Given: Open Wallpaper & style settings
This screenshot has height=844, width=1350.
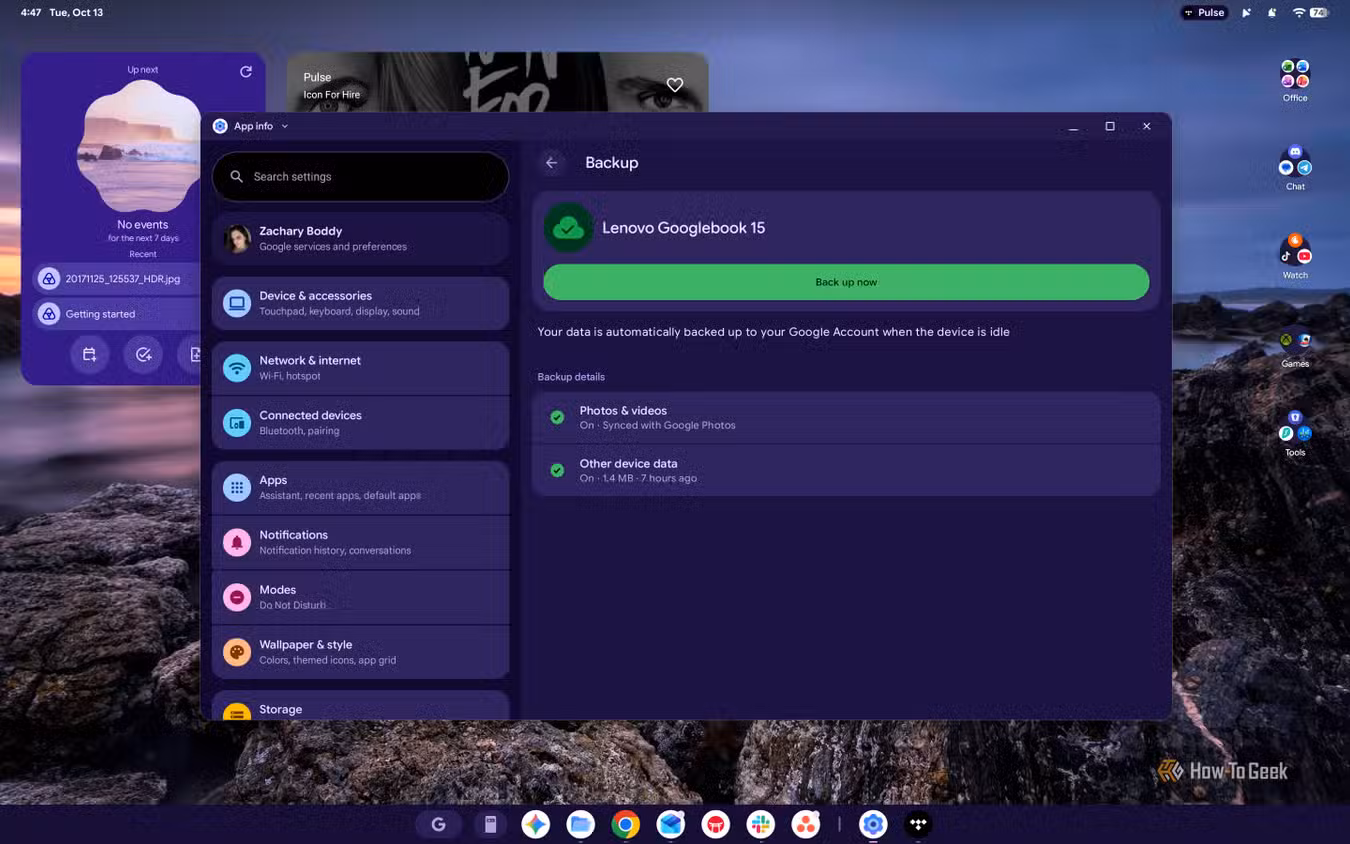Looking at the screenshot, I should [x=361, y=653].
